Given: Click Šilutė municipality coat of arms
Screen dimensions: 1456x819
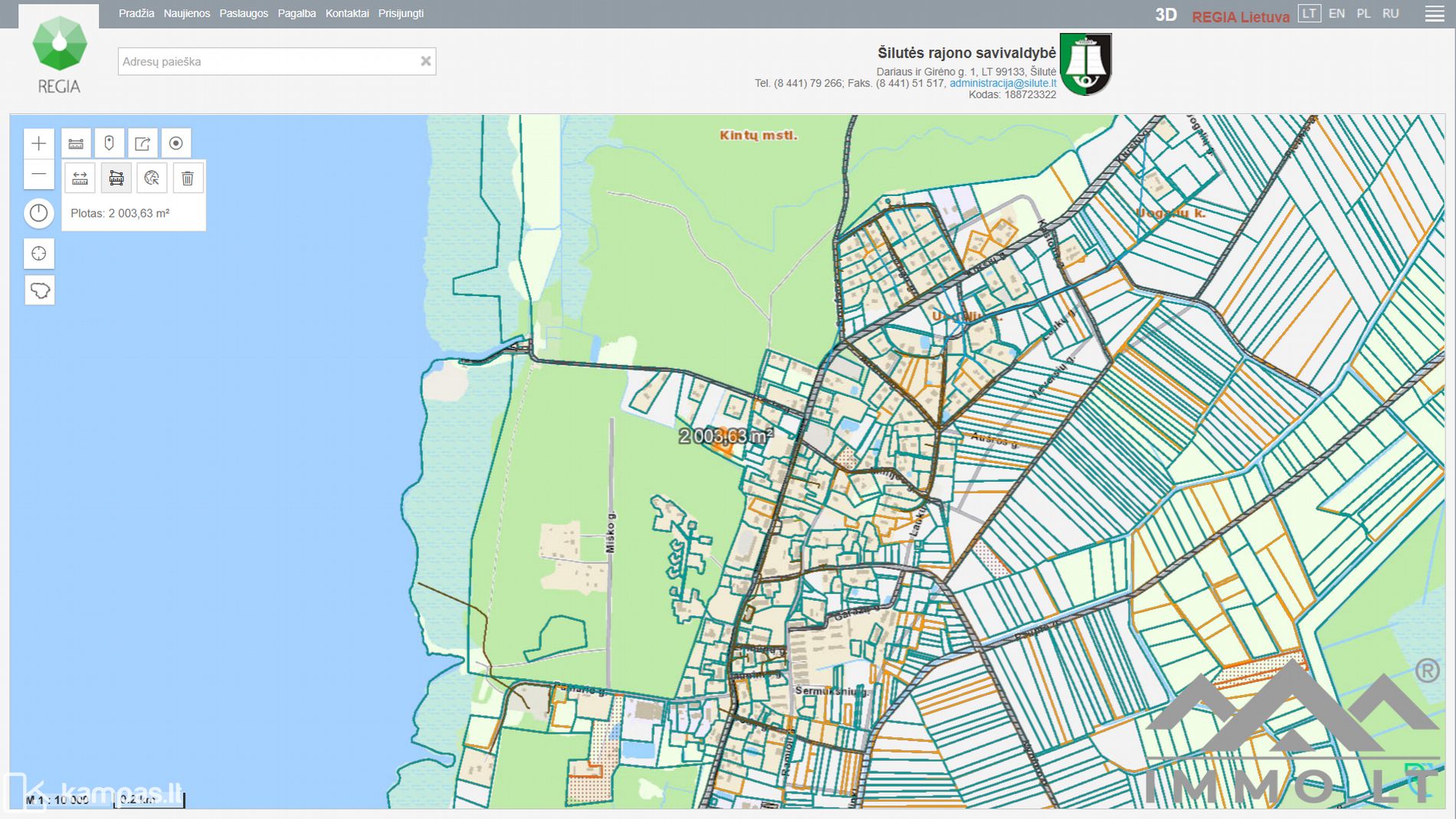Looking at the screenshot, I should click(1085, 64).
